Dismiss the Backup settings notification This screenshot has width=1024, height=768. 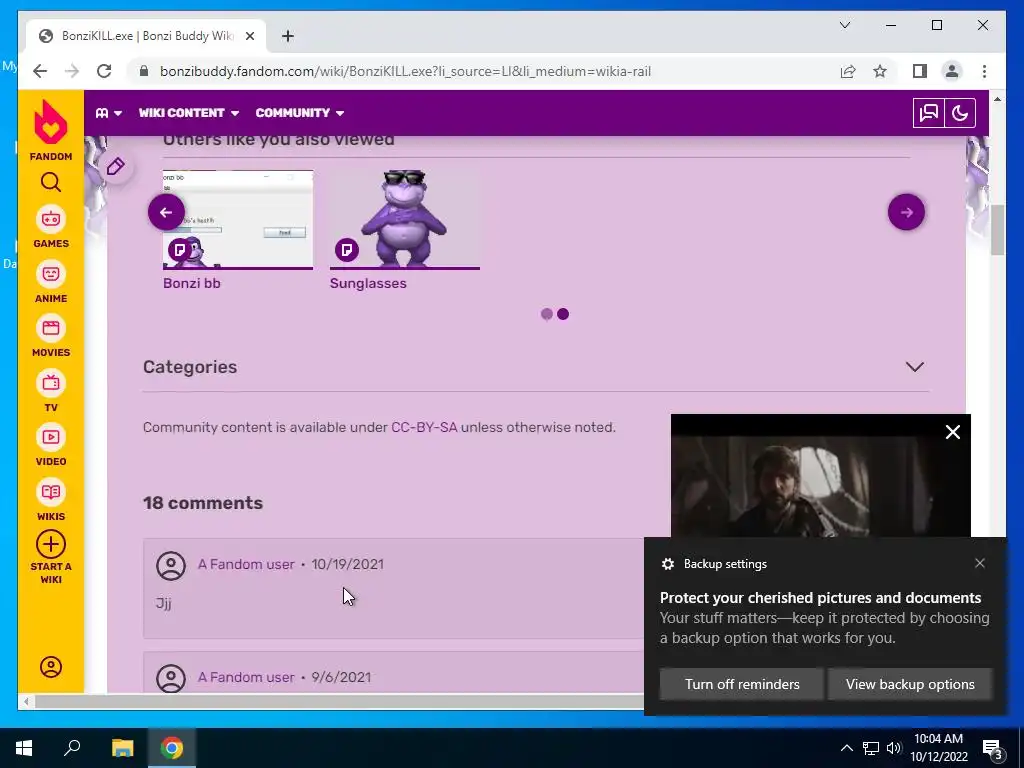tap(980, 563)
